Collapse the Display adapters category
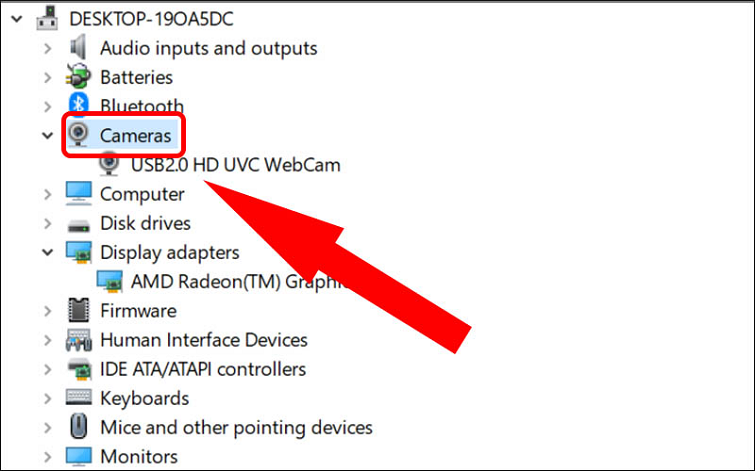The height and width of the screenshot is (471, 755). click(x=47, y=252)
